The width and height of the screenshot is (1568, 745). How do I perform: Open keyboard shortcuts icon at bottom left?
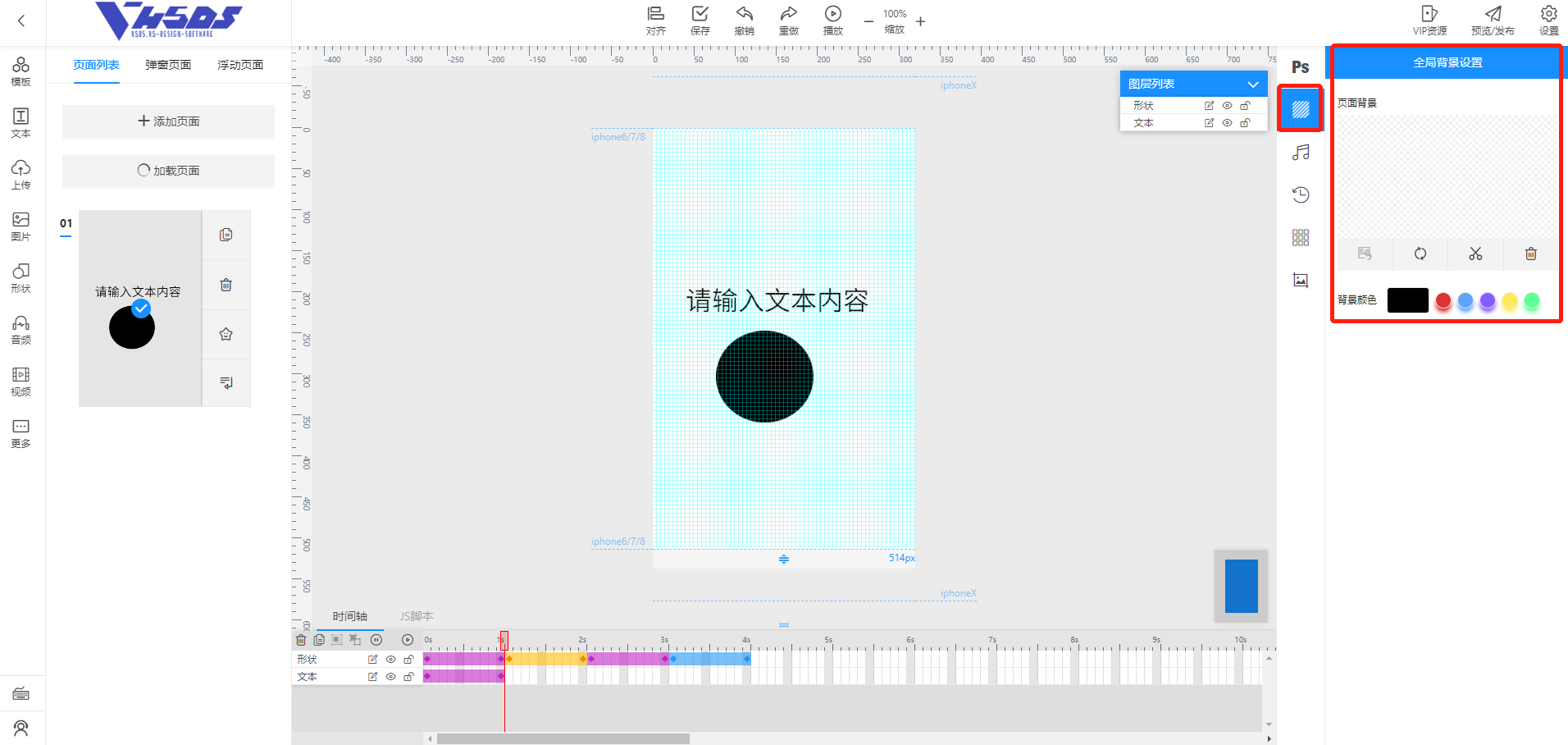(x=21, y=694)
